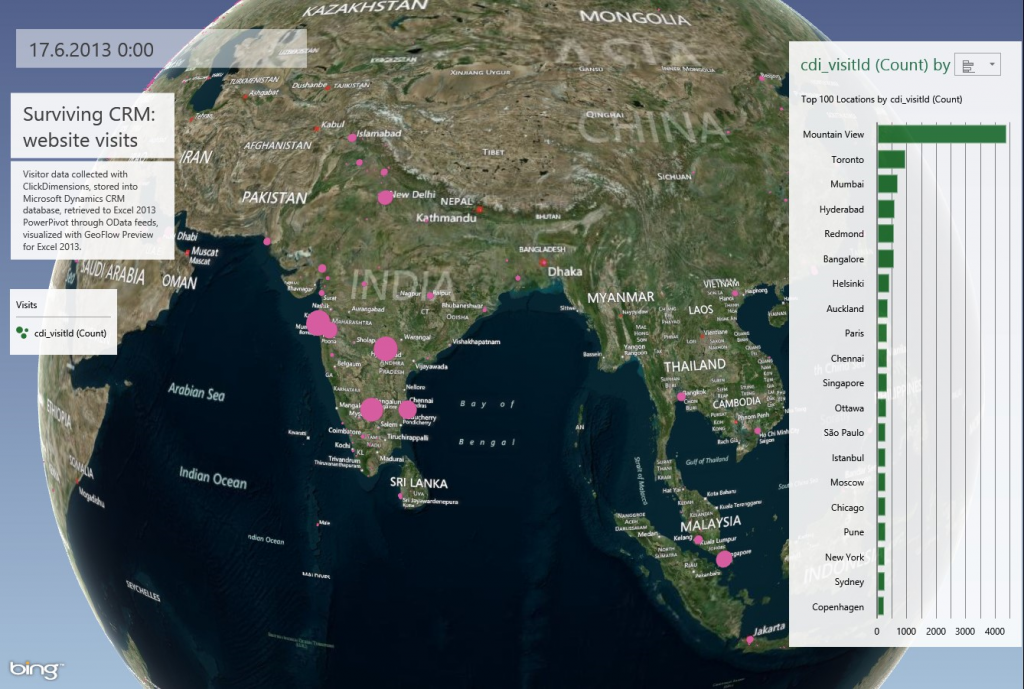
Task: Click the 'Paris' label in the chart
Action: [854, 333]
